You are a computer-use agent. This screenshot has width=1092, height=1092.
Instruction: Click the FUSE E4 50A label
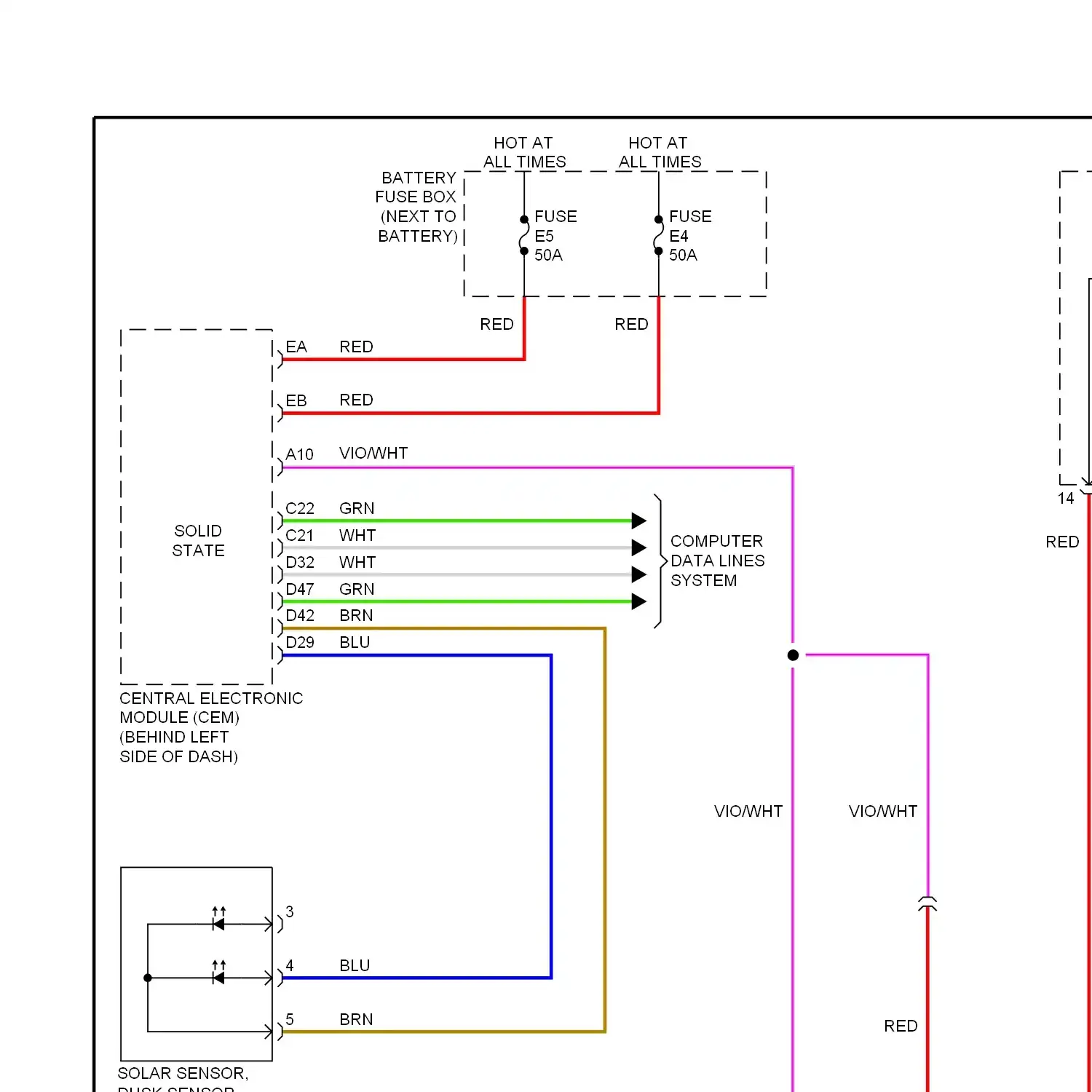[690, 236]
